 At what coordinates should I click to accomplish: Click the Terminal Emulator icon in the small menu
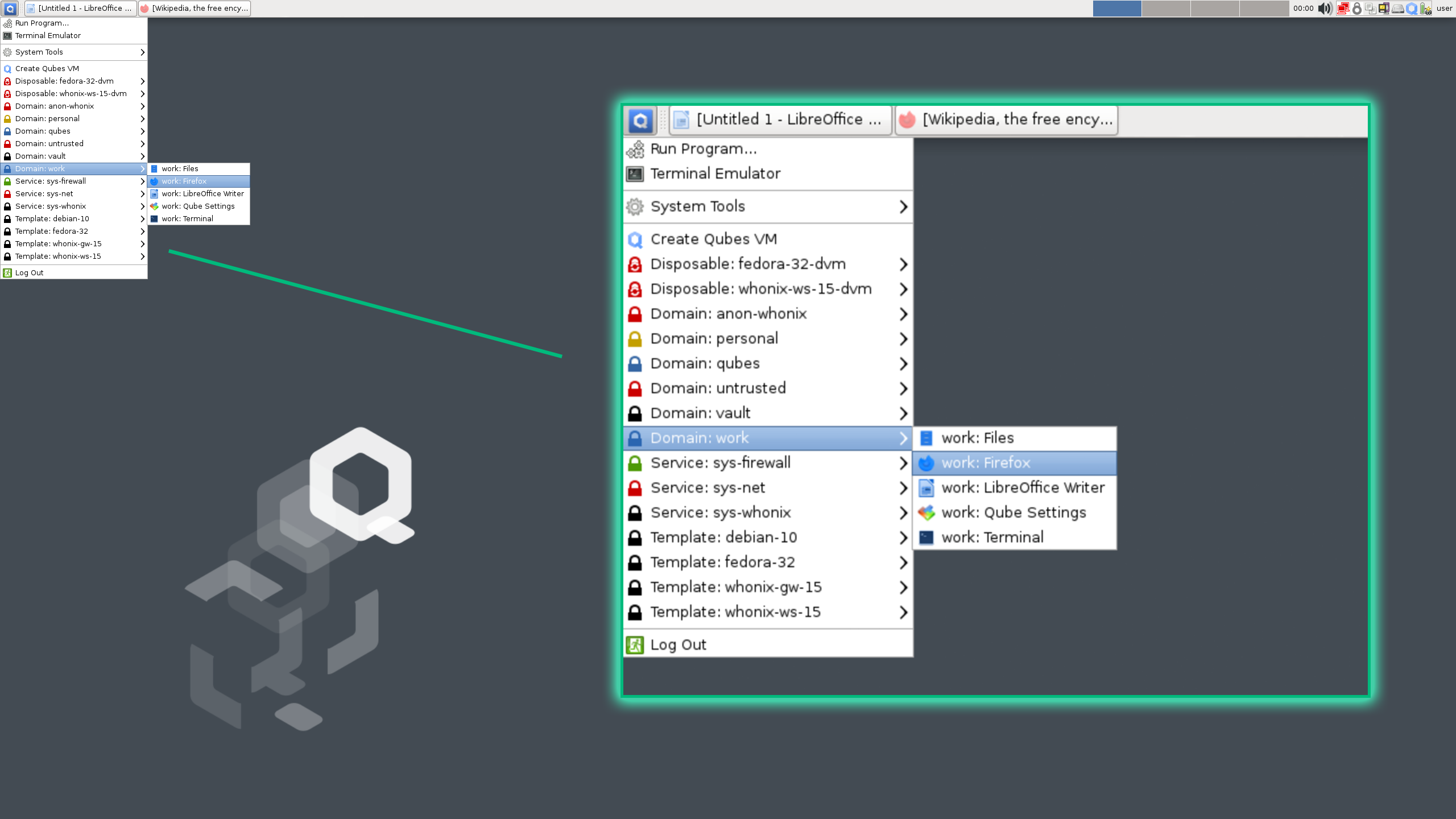[7, 36]
